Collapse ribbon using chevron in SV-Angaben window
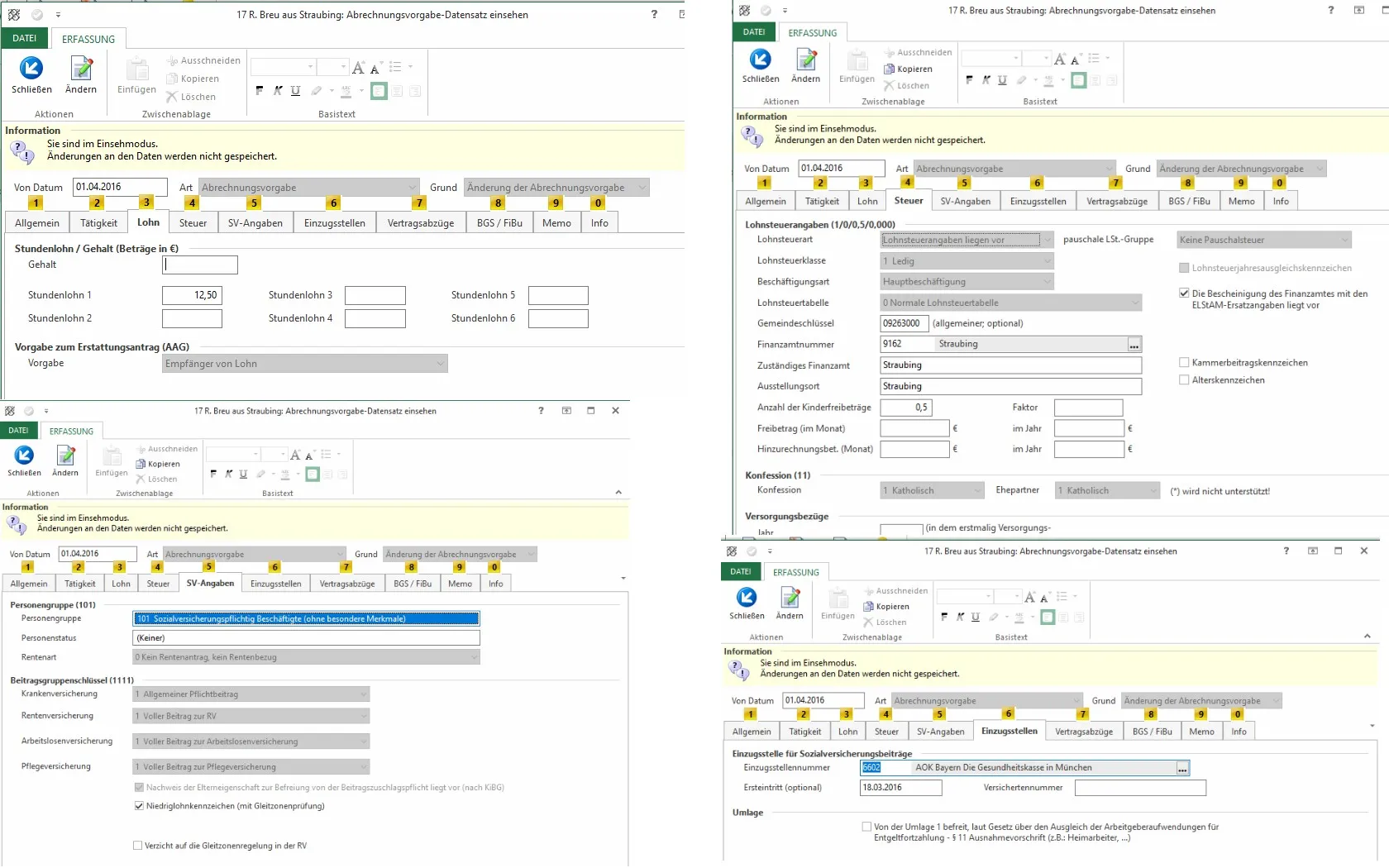Image resolution: width=1389 pixels, height=868 pixels. click(618, 493)
